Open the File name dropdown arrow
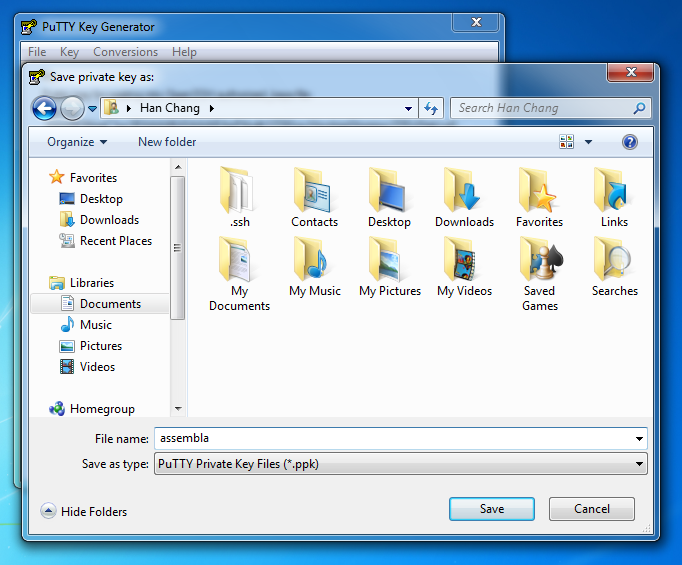Screen dimensions: 682x565 (x=639, y=438)
